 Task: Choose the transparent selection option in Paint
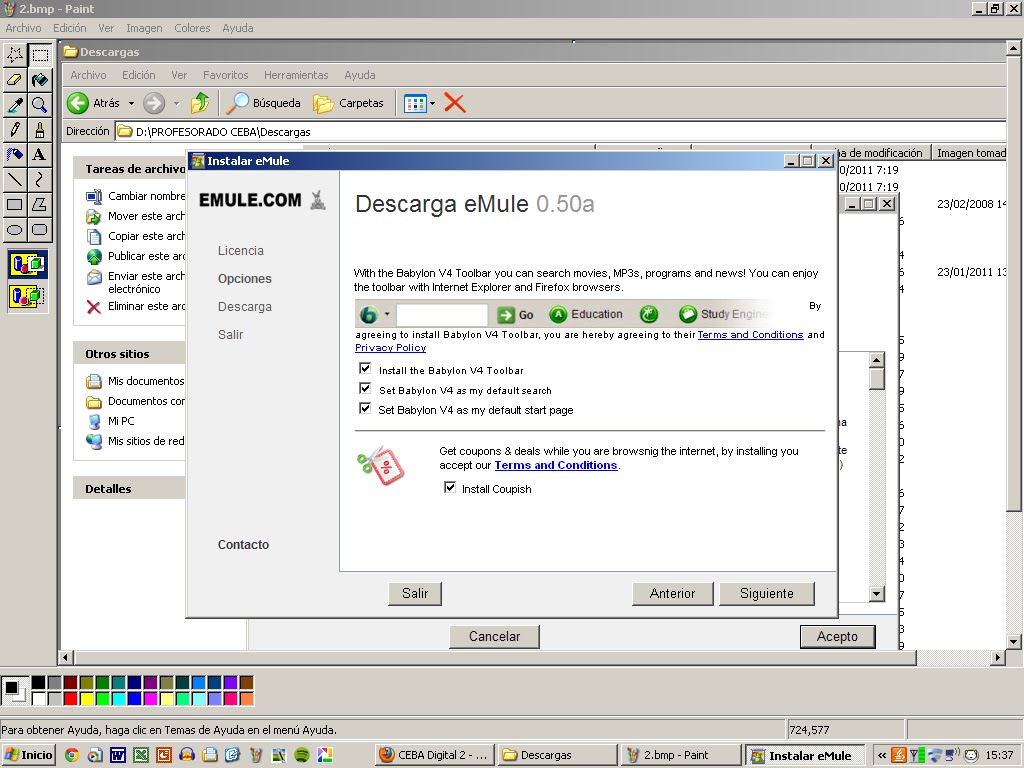(x=28, y=296)
